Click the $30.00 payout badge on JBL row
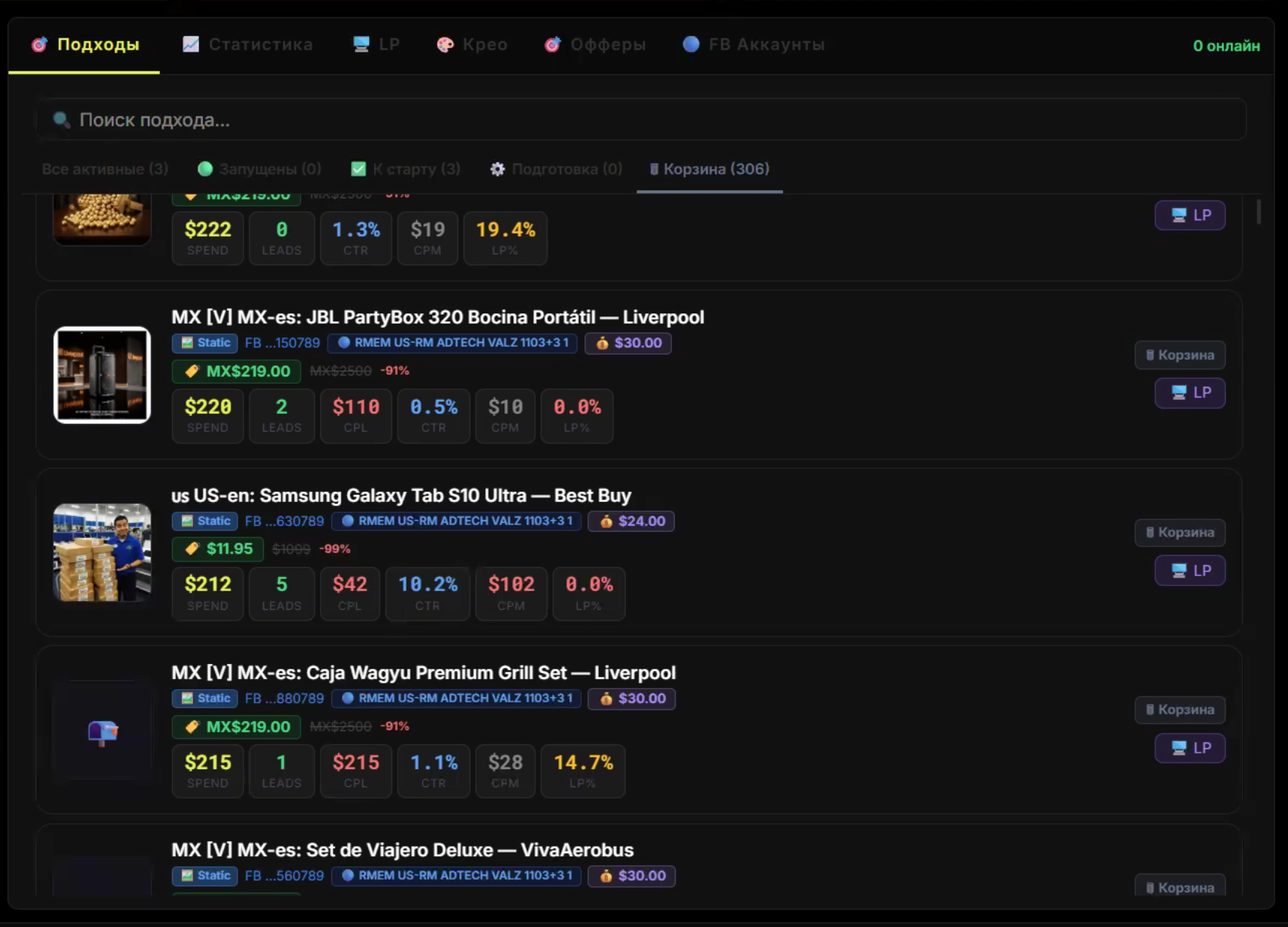 [x=628, y=343]
